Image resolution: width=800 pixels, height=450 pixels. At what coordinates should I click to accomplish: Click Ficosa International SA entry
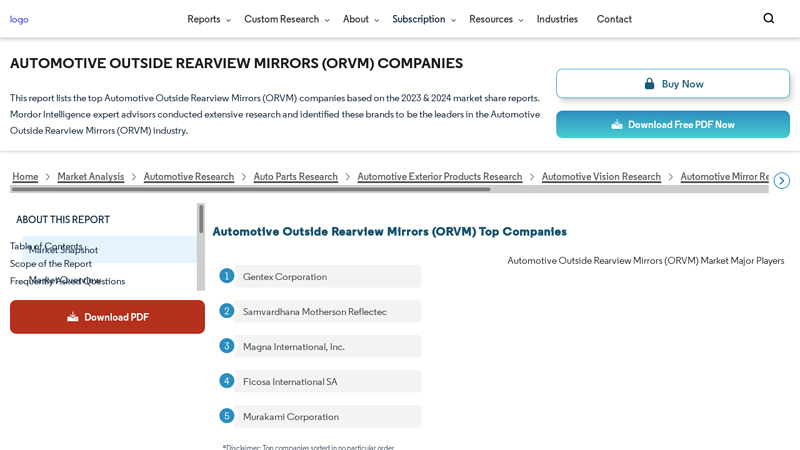pos(328,381)
